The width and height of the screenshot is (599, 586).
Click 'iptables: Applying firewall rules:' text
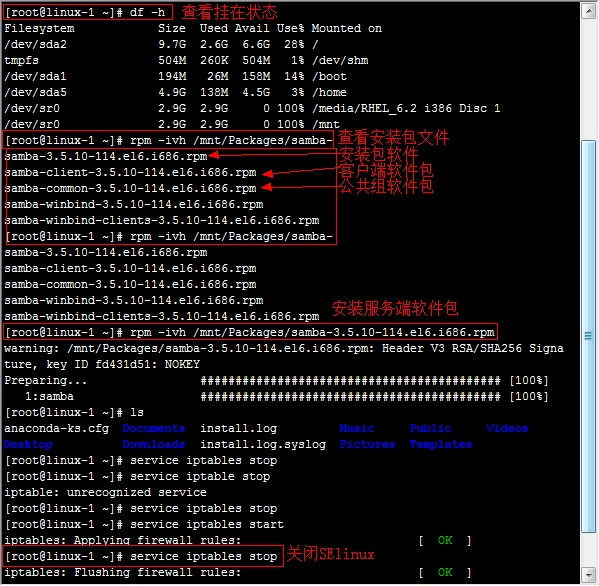point(123,541)
